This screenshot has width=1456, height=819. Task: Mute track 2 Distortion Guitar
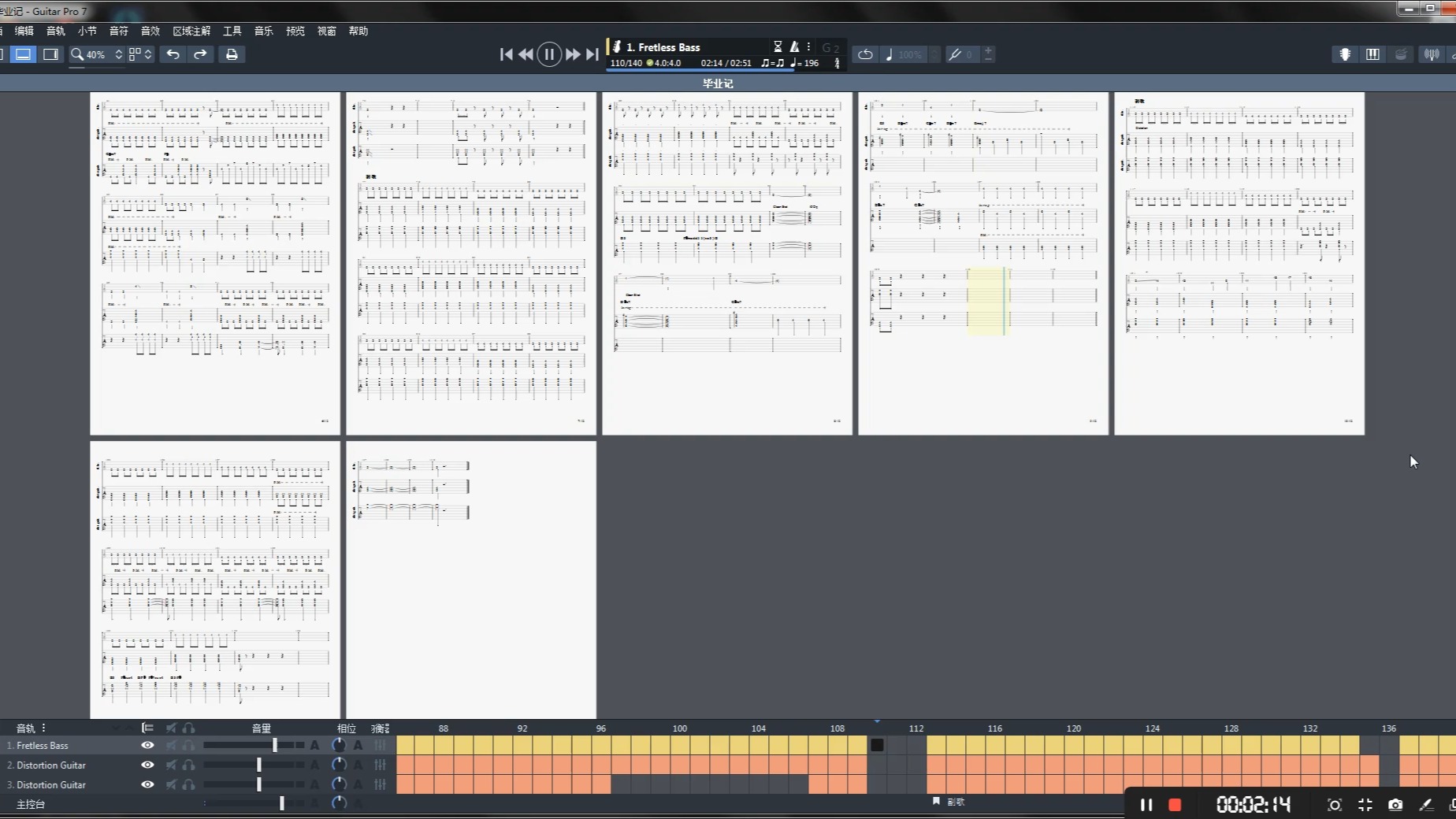point(171,765)
